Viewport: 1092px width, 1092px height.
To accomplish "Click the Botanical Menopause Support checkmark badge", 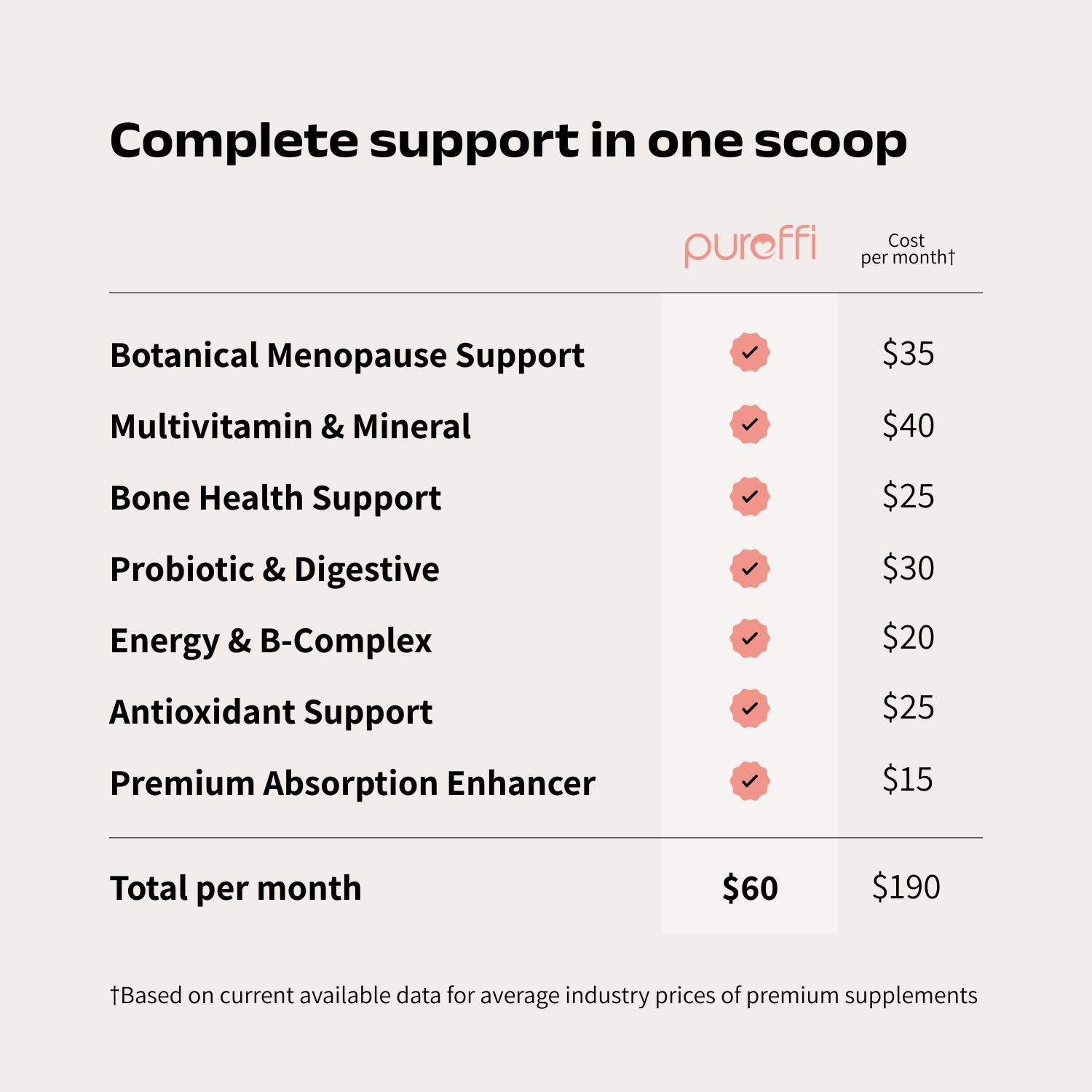I will pyautogui.click(x=750, y=353).
